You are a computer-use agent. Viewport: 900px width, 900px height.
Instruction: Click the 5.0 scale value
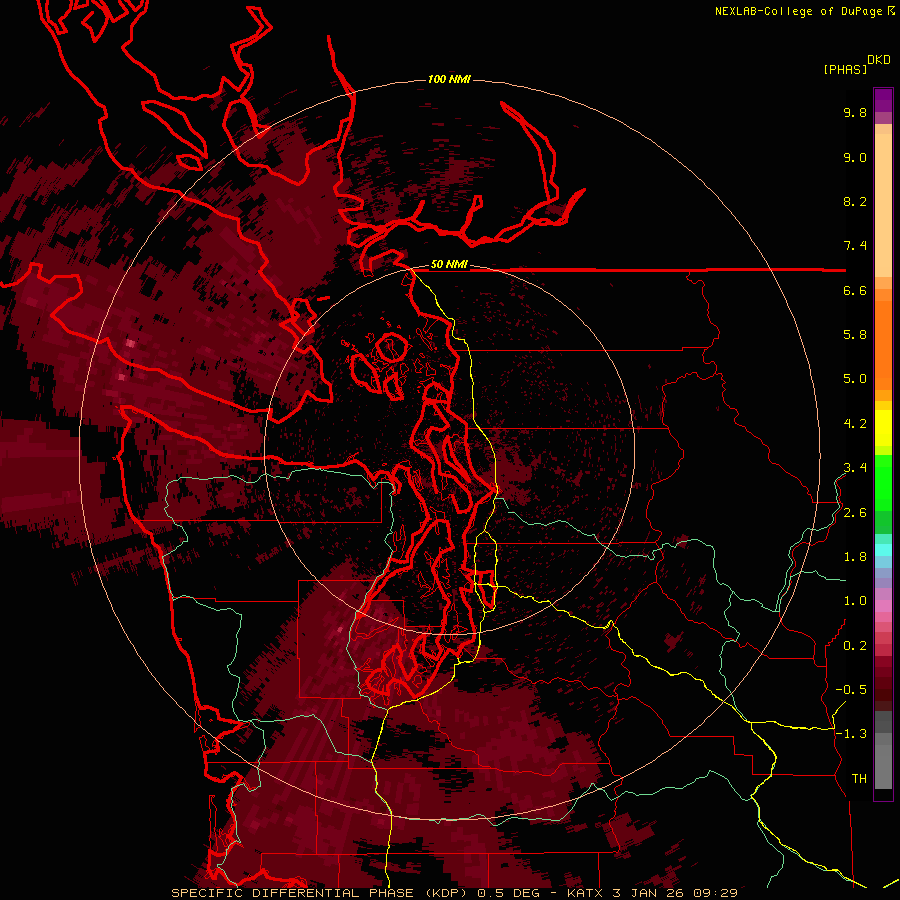(x=855, y=379)
